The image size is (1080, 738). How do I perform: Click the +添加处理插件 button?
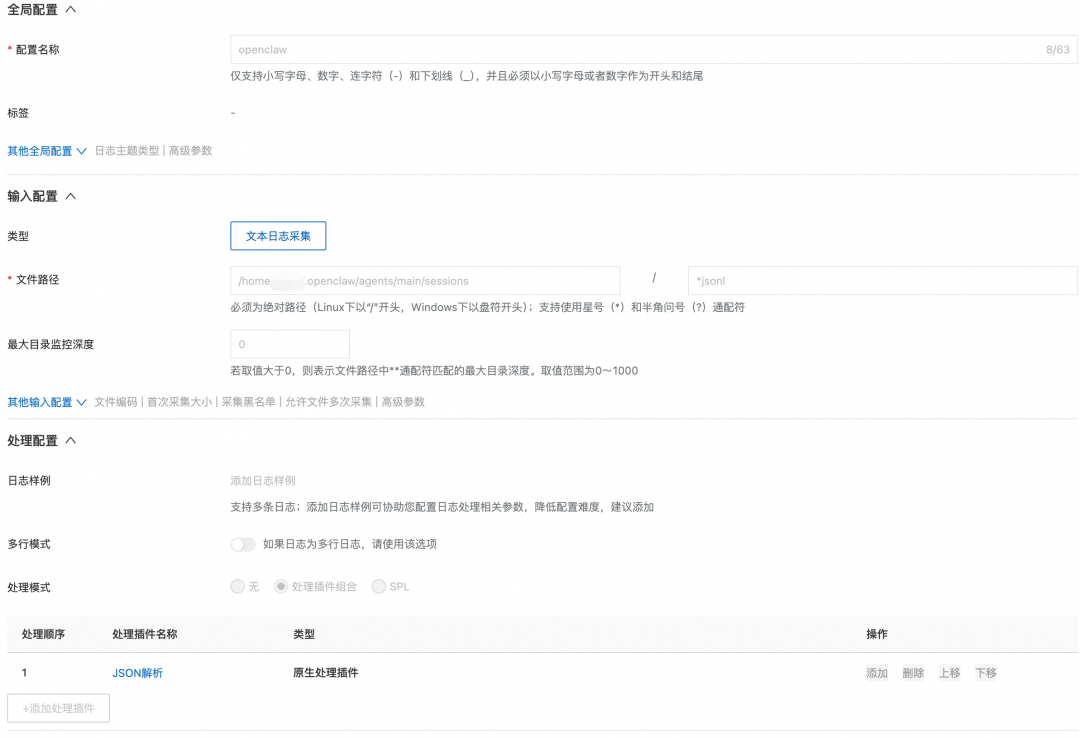click(x=58, y=707)
